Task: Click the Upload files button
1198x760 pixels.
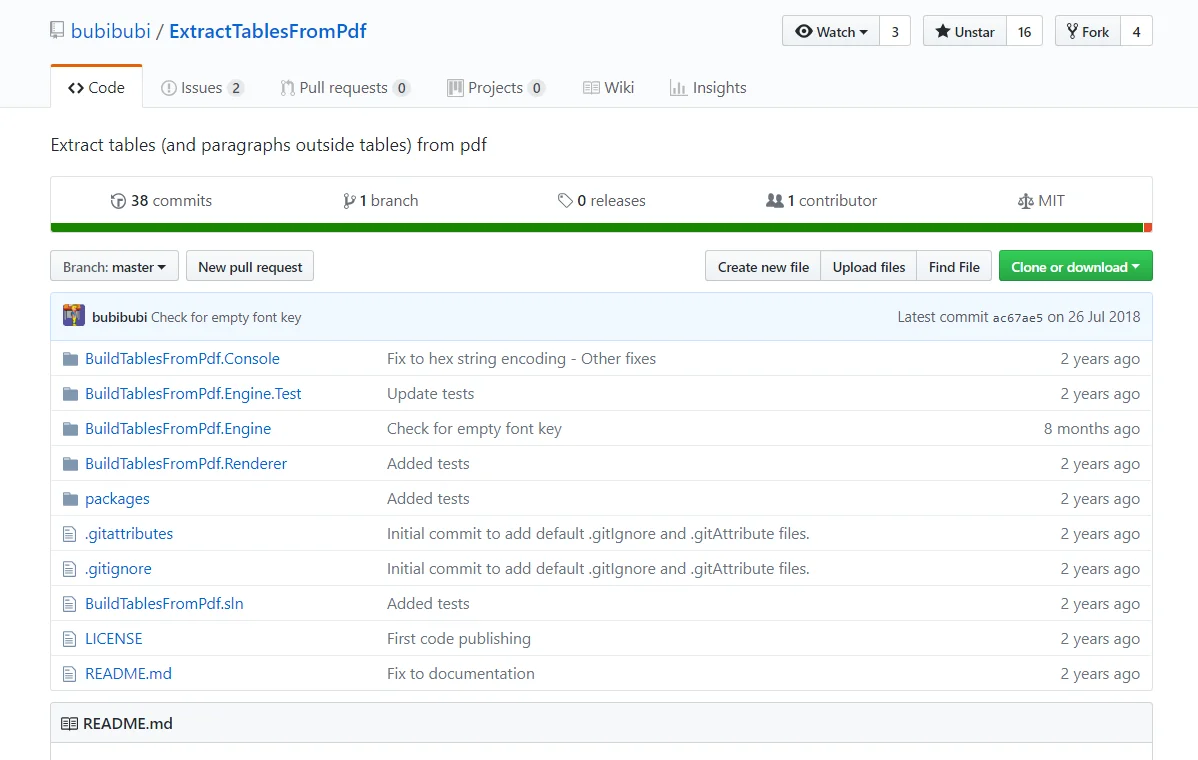Action: (x=869, y=267)
